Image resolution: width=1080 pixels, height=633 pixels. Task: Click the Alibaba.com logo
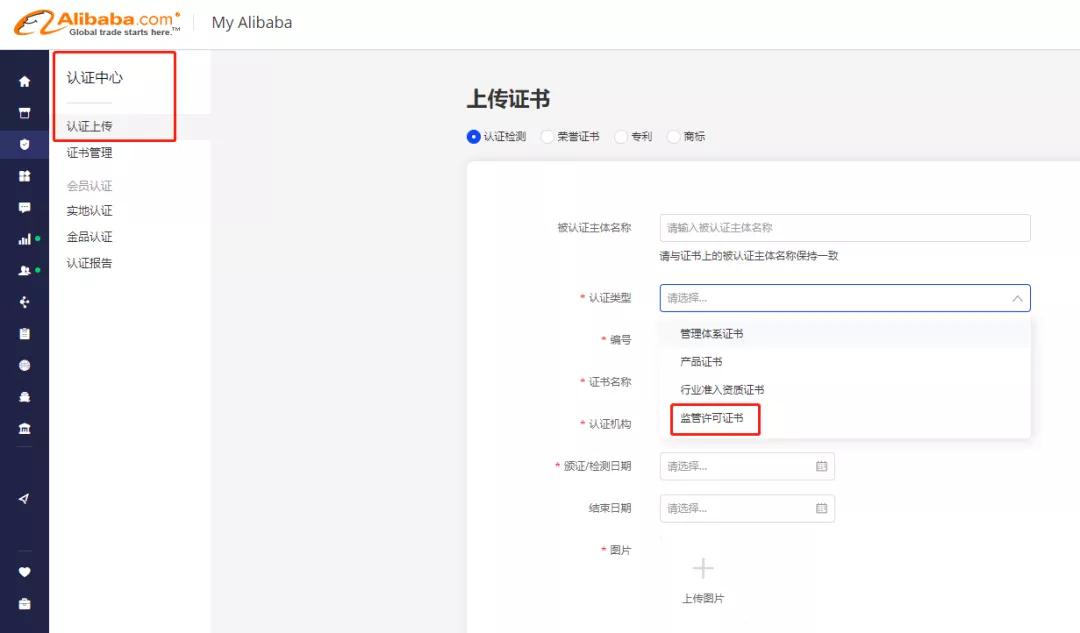point(95,20)
